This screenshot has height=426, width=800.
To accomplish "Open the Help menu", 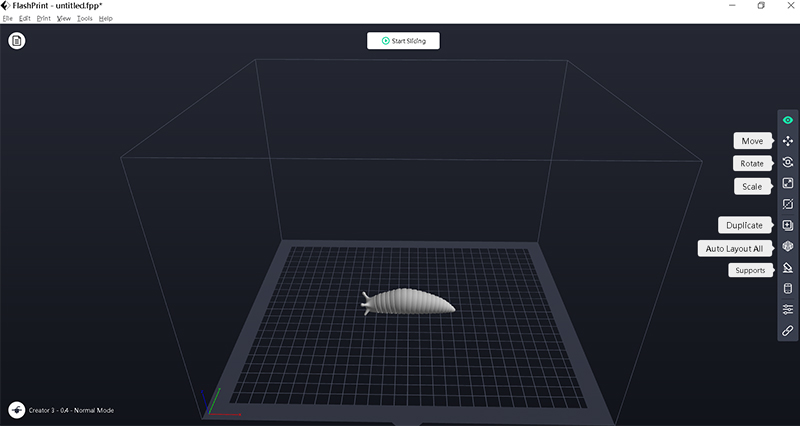I will coord(106,18).
